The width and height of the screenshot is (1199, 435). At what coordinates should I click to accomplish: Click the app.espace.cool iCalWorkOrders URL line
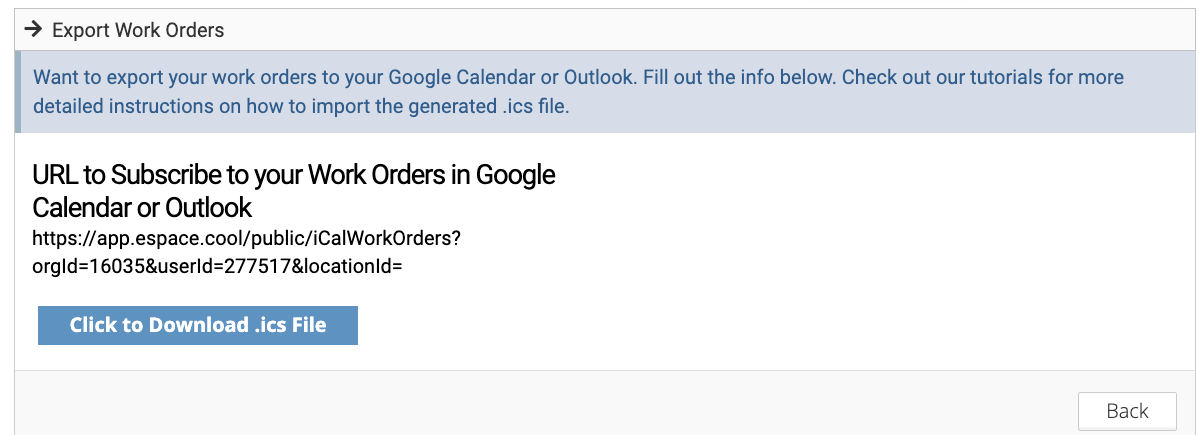pyautogui.click(x=245, y=238)
